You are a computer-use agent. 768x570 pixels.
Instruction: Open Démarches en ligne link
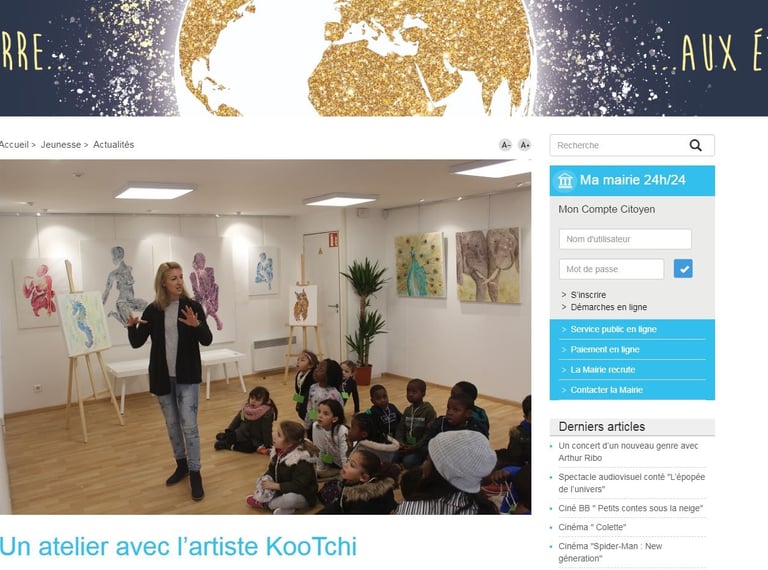609,307
